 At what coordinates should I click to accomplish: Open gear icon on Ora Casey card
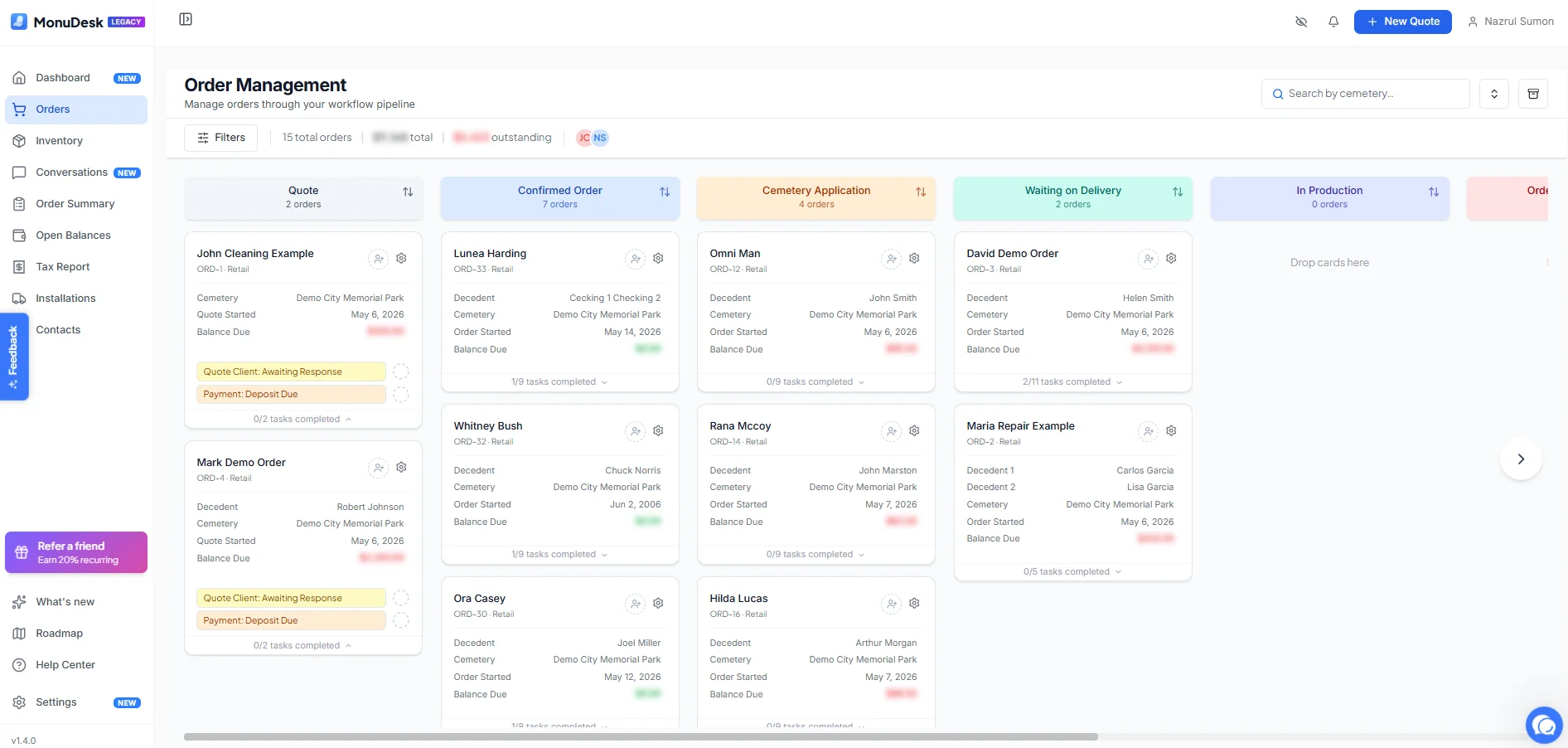658,604
